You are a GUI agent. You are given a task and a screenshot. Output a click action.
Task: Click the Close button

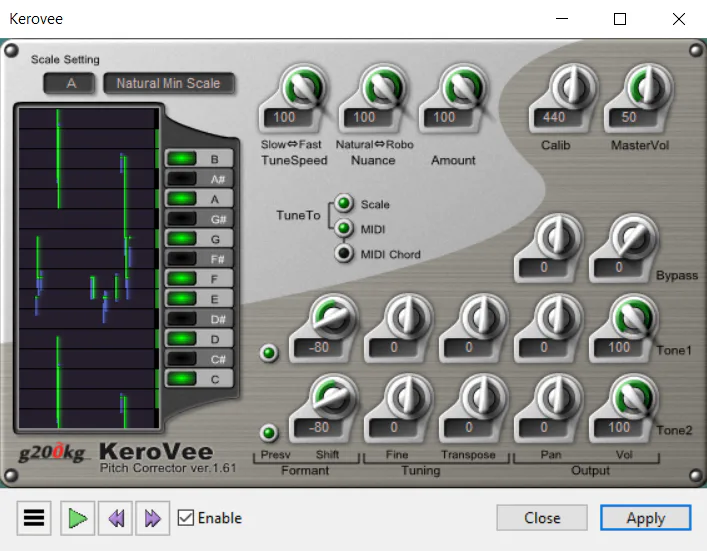click(542, 518)
